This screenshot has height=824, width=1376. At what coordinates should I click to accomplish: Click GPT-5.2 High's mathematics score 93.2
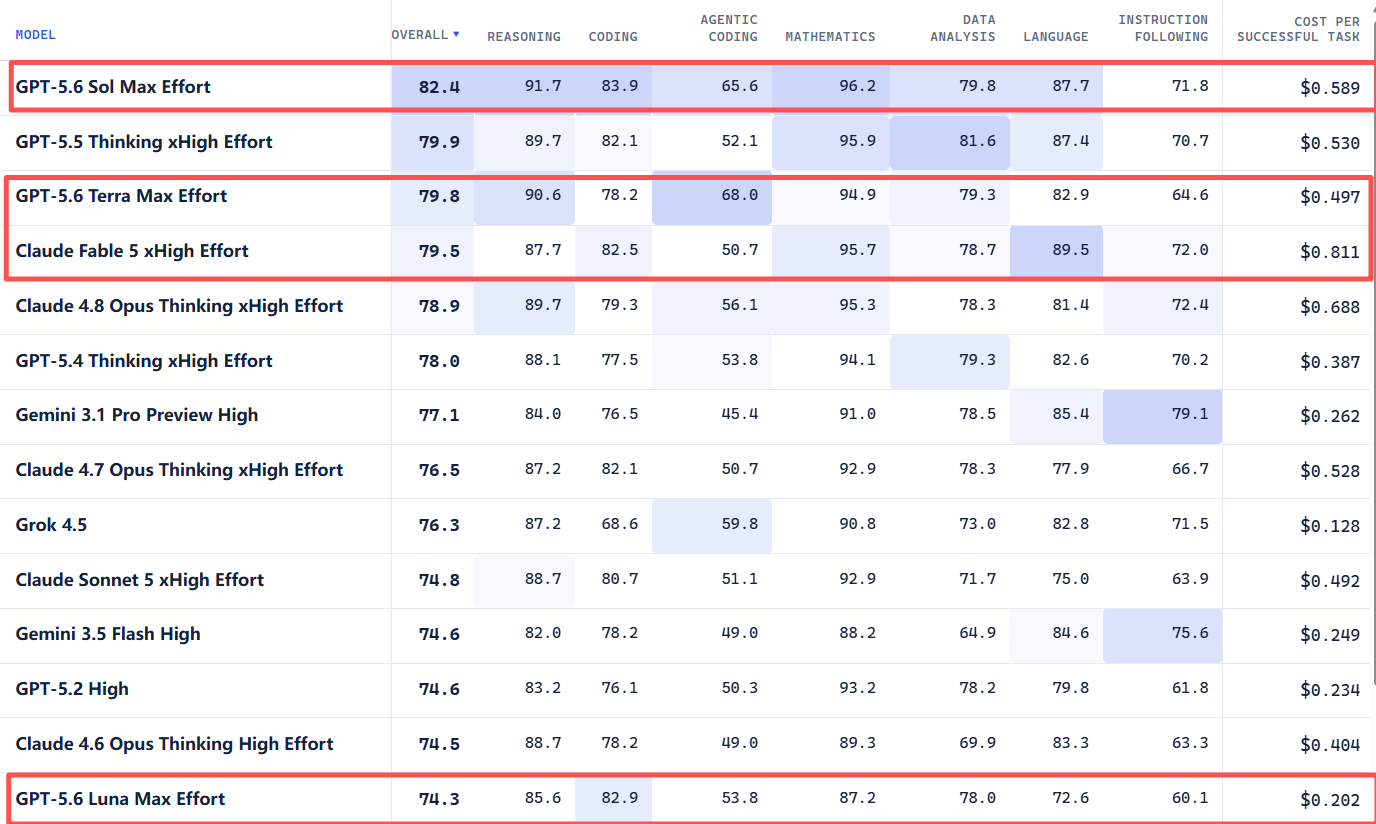point(857,688)
